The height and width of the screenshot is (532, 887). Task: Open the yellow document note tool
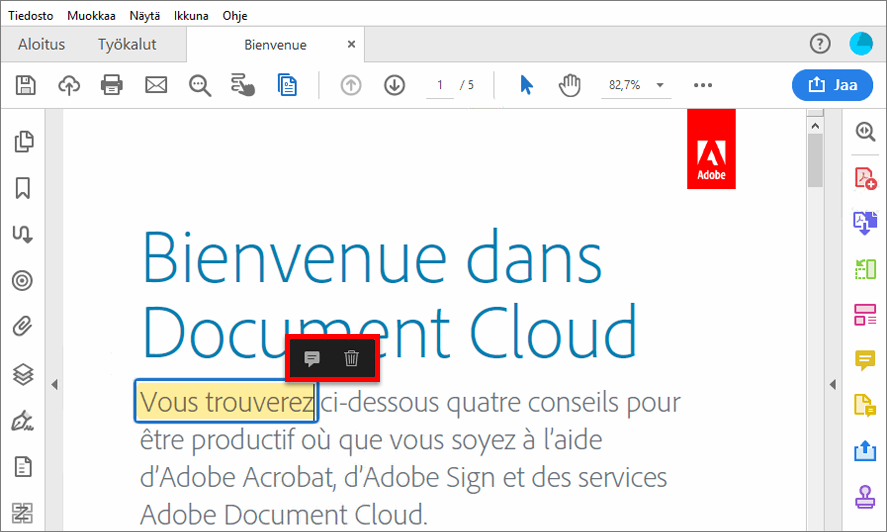(x=865, y=405)
